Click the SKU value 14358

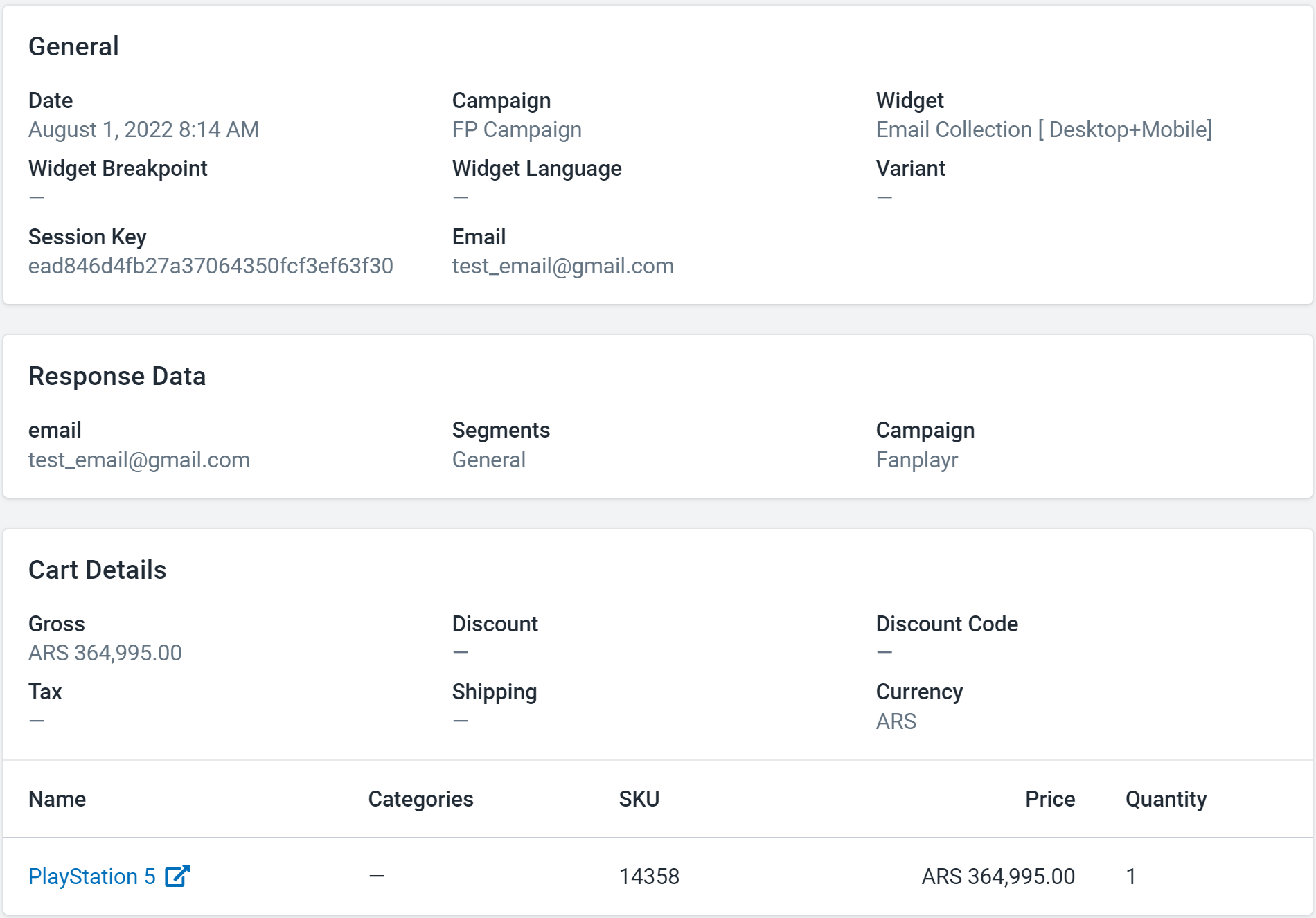pos(649,876)
